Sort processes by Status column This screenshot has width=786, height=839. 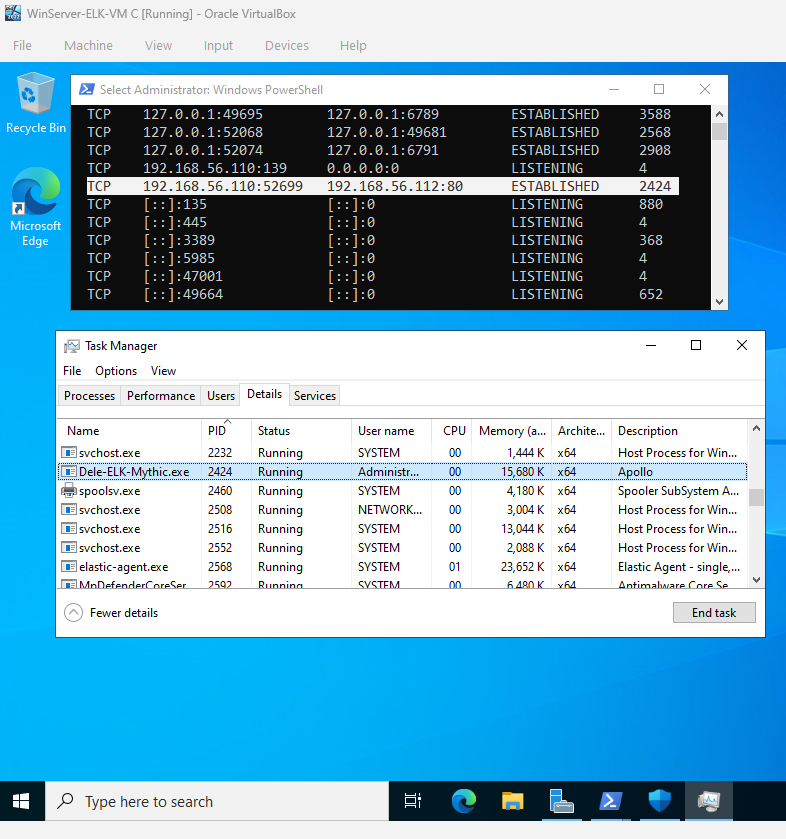click(301, 431)
